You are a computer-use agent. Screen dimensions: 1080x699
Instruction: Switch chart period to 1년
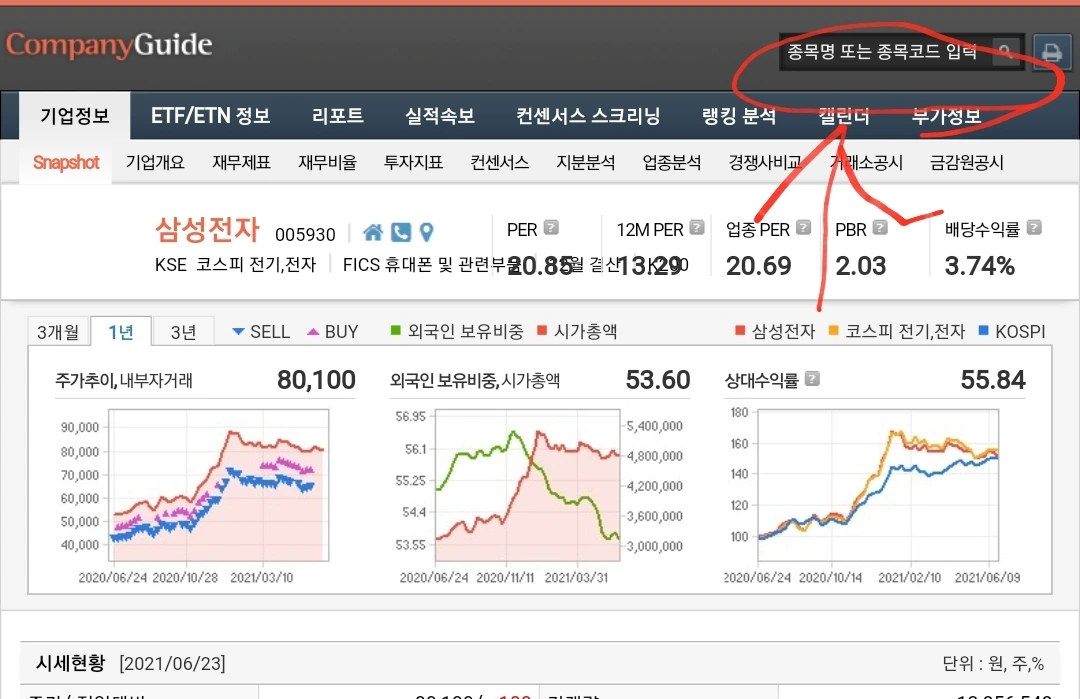(121, 332)
